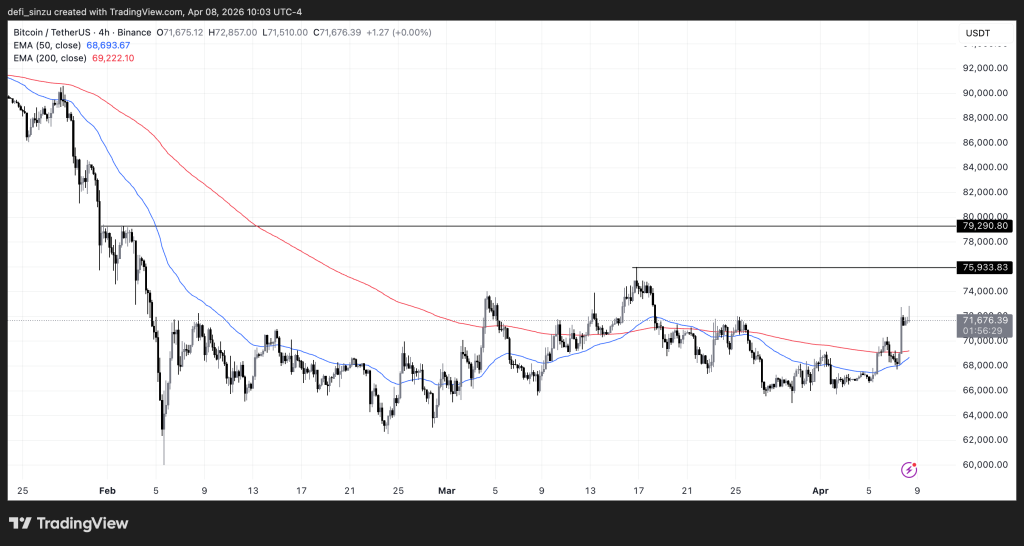Click the current price label 71,676.39
1024x546 pixels.
pos(986,320)
